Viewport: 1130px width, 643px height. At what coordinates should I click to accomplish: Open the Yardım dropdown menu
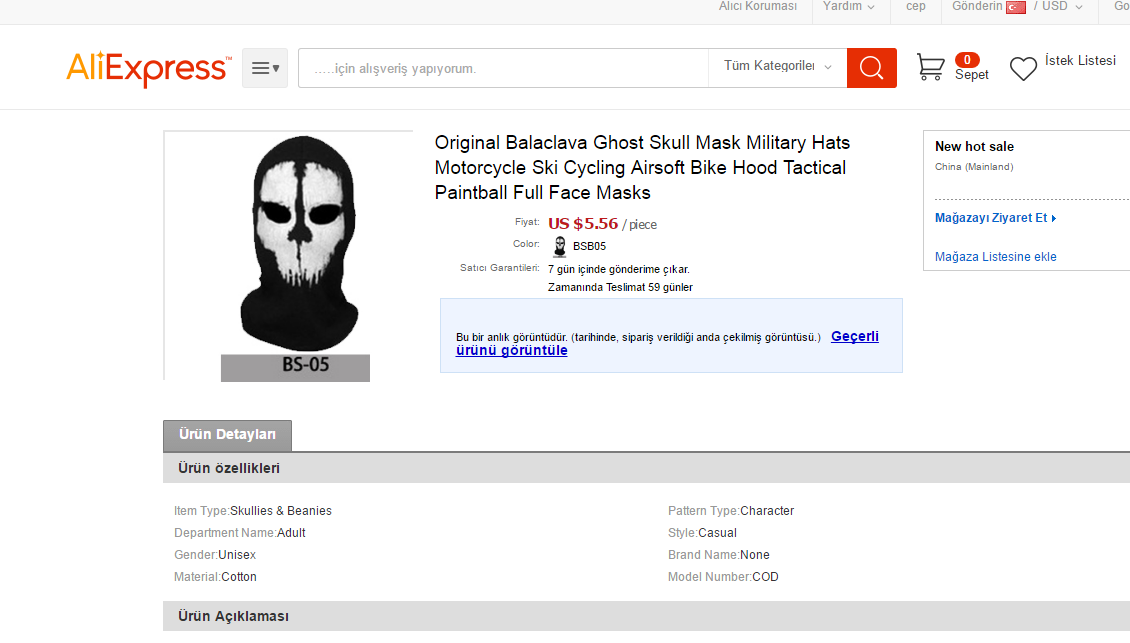[x=848, y=6]
